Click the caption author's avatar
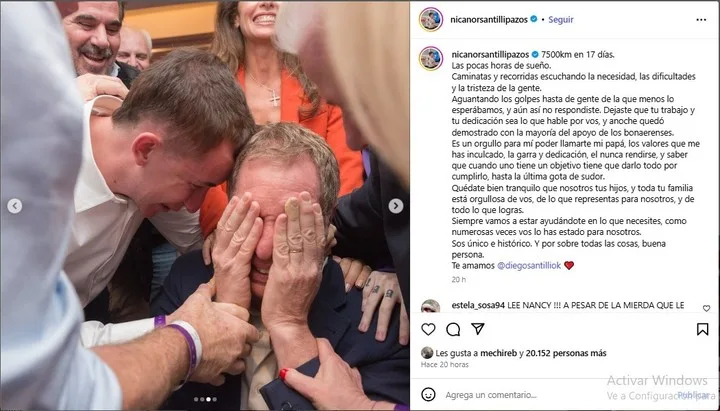This screenshot has width=720, height=411. (431, 58)
